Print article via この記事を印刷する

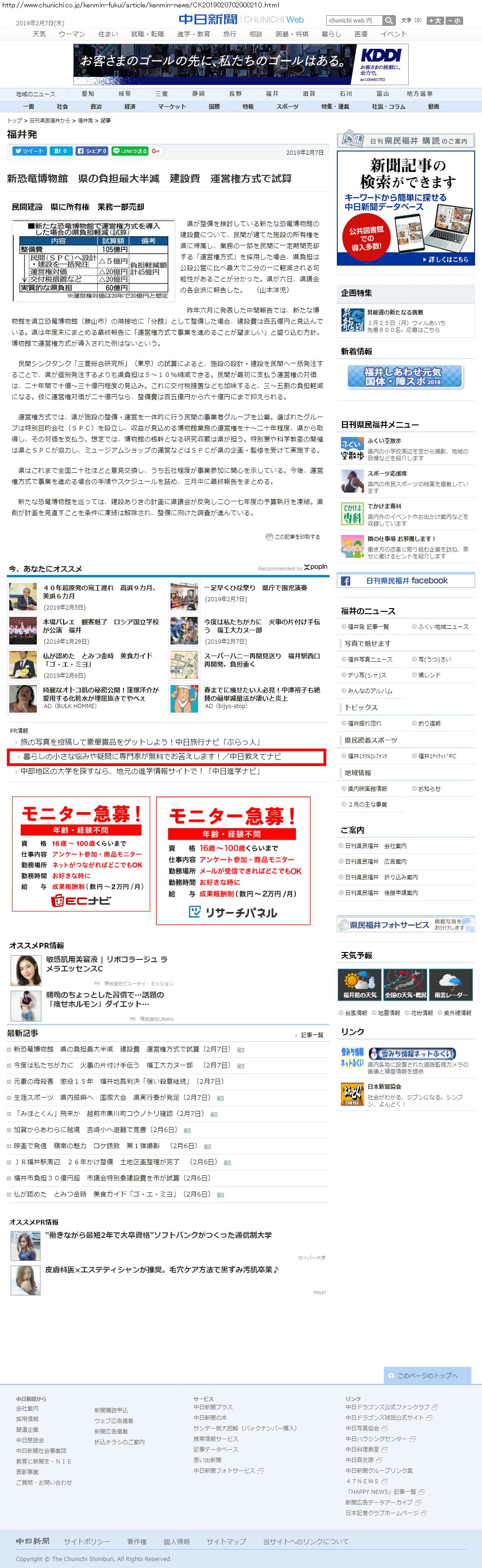pos(293,537)
